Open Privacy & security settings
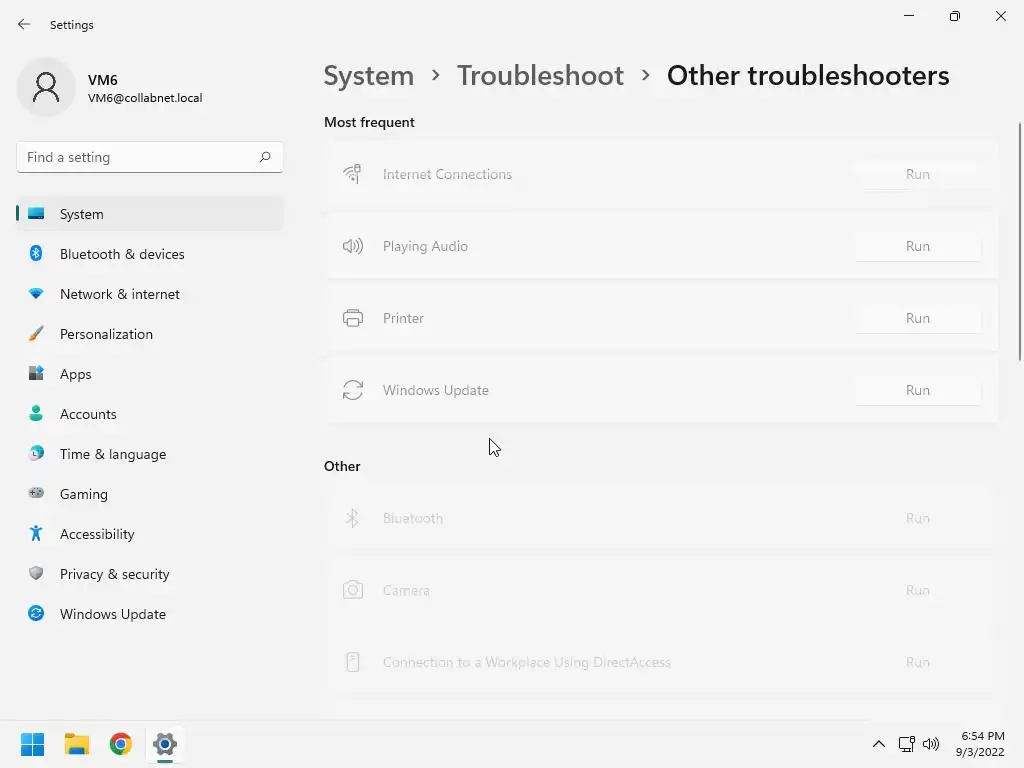The height and width of the screenshot is (768, 1024). (150, 573)
